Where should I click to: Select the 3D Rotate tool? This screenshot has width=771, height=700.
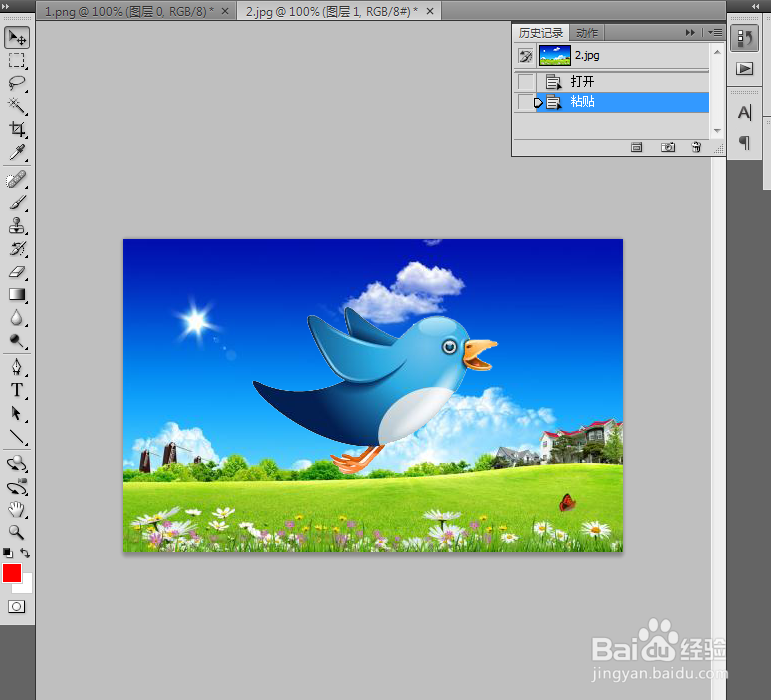click(17, 463)
